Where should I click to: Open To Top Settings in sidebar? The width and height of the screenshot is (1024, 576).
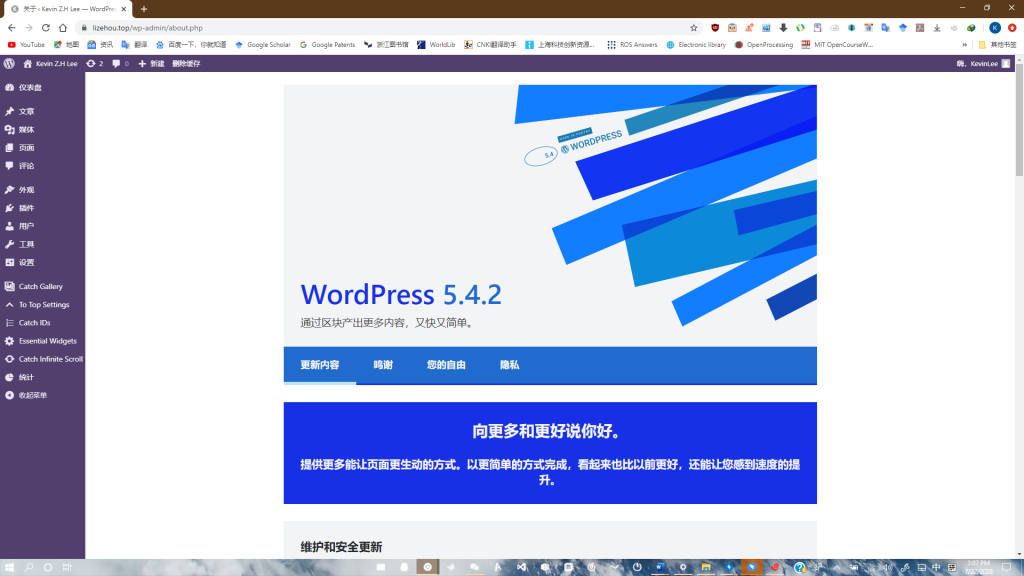(x=42, y=305)
